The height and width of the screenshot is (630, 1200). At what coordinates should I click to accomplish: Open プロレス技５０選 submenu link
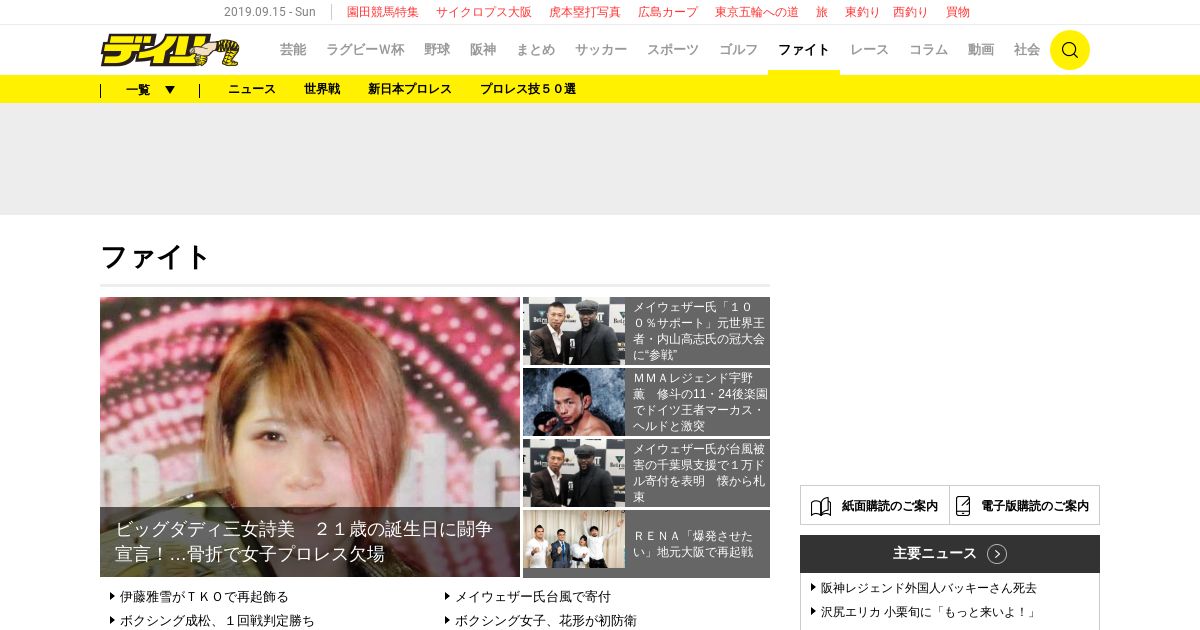[528, 89]
